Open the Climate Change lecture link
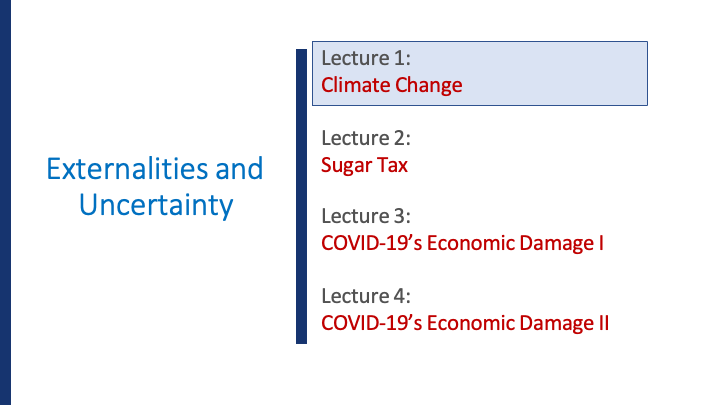The height and width of the screenshot is (405, 720). [x=391, y=85]
